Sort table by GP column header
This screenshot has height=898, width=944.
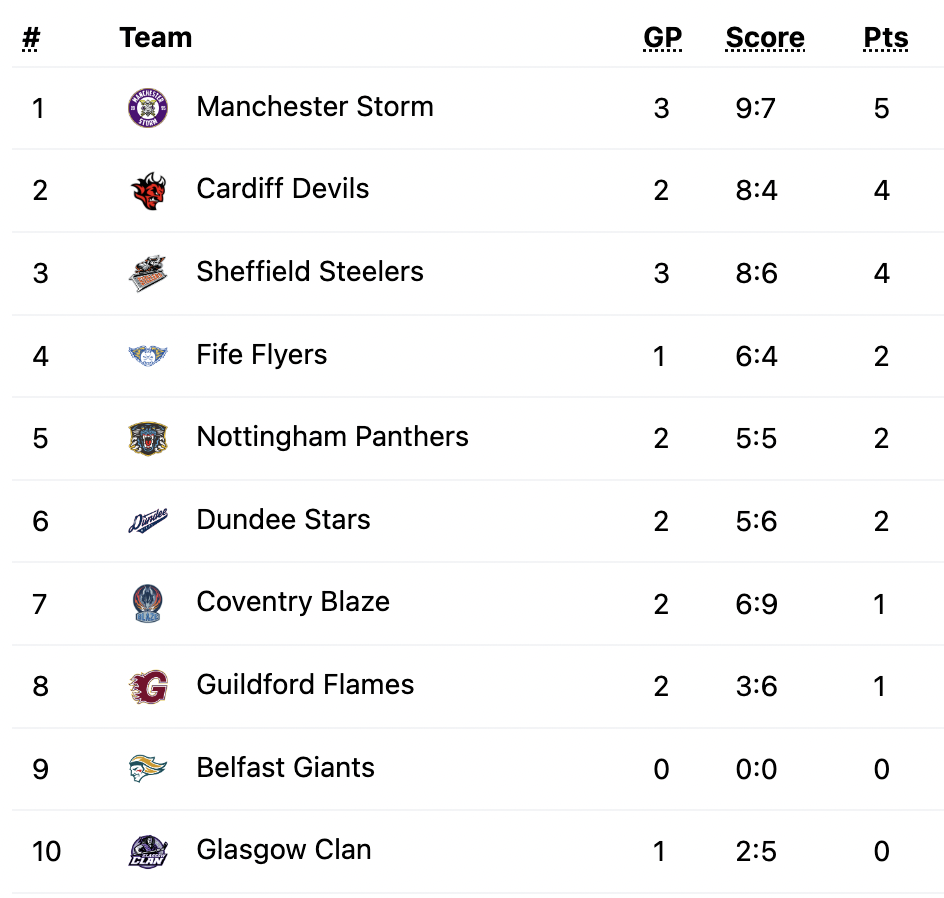tap(662, 38)
